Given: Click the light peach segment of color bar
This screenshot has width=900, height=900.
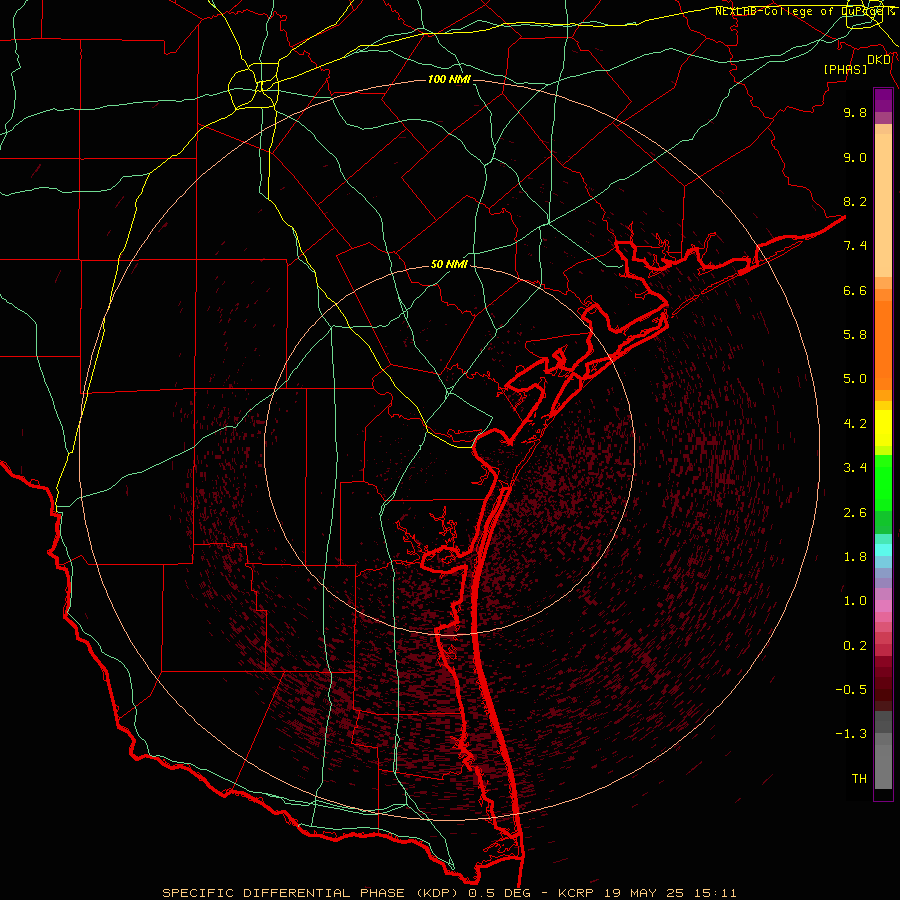Looking at the screenshot, I should click(883, 205).
